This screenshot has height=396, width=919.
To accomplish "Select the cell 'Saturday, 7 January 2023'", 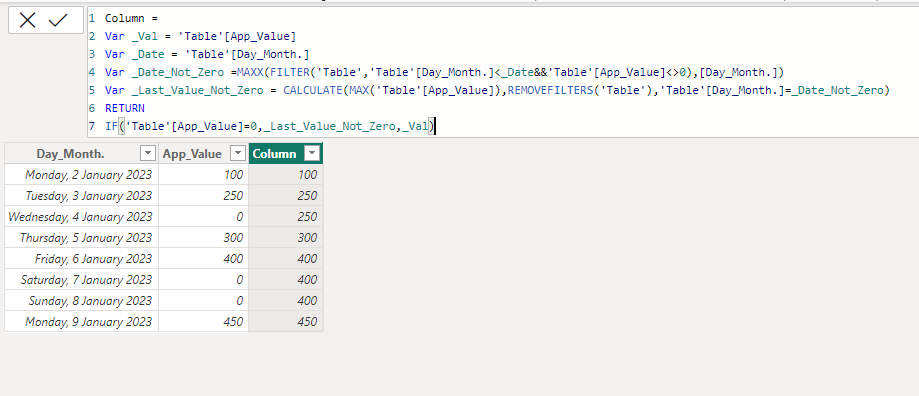I will coord(81,280).
